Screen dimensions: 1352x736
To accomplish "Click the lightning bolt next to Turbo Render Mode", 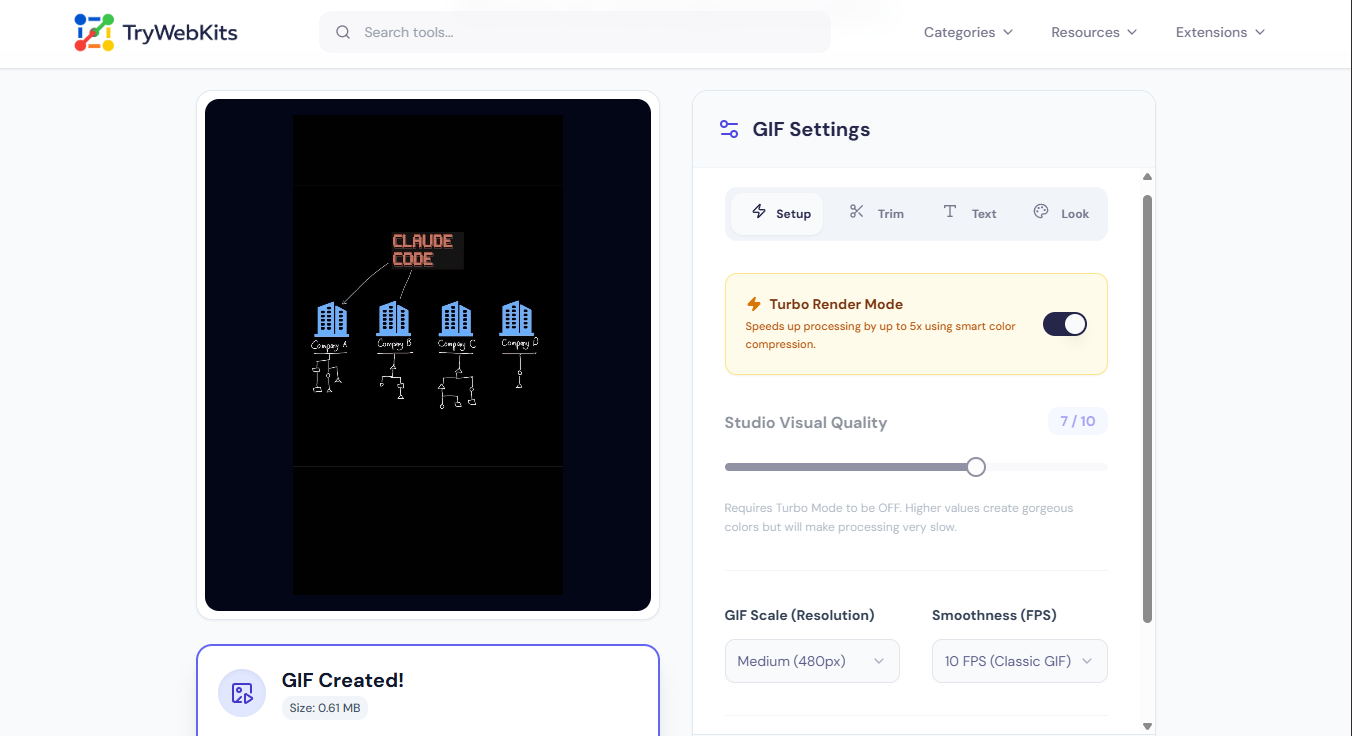I will [x=755, y=304].
